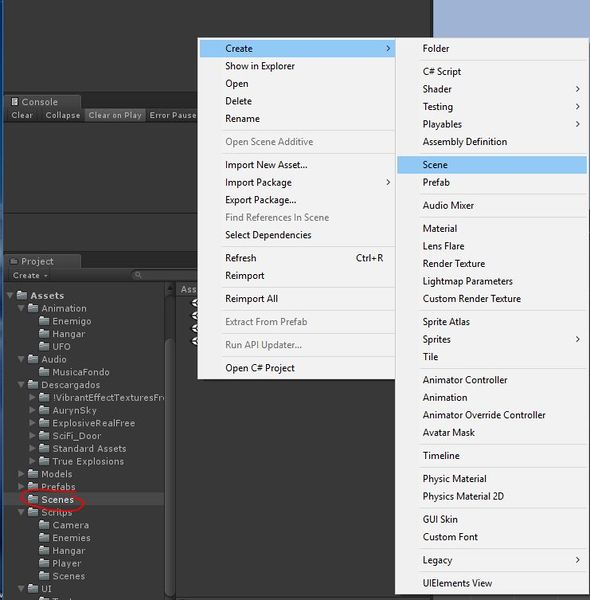Select Scene in the Create submenu
The image size is (590, 600).
click(x=492, y=165)
